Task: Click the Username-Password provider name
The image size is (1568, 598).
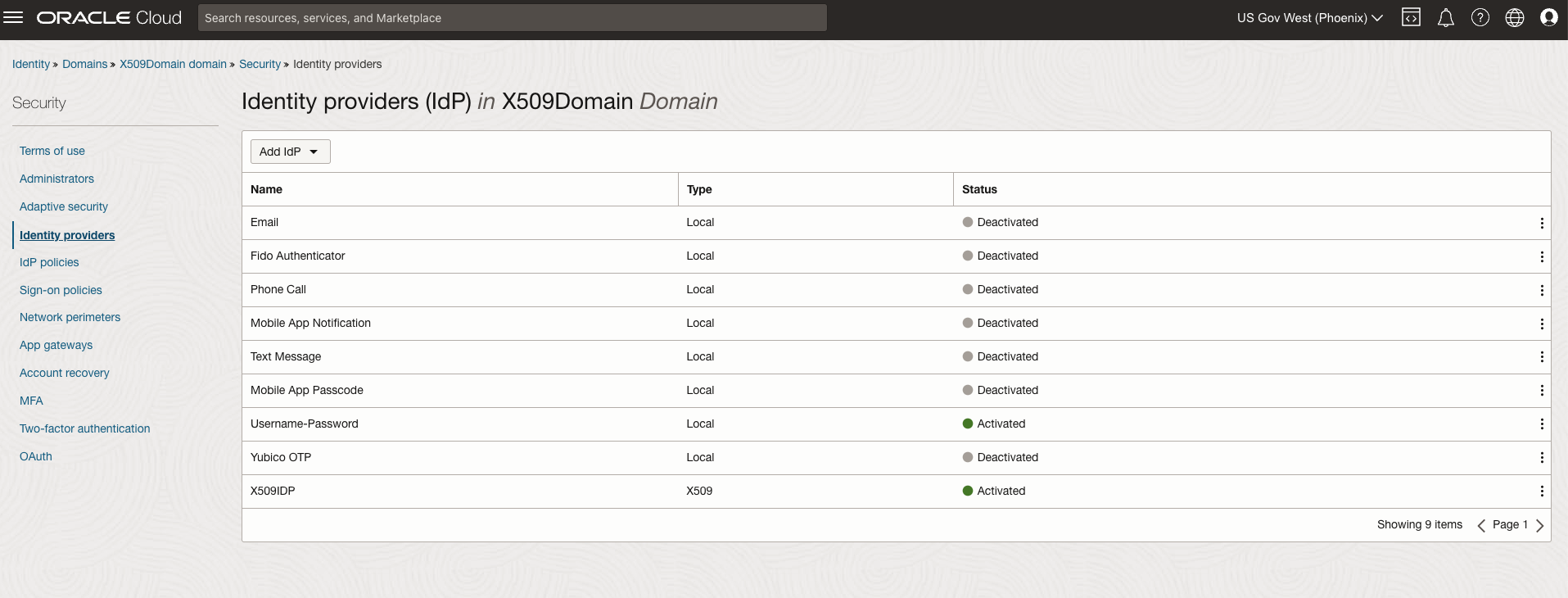Action: (x=305, y=424)
